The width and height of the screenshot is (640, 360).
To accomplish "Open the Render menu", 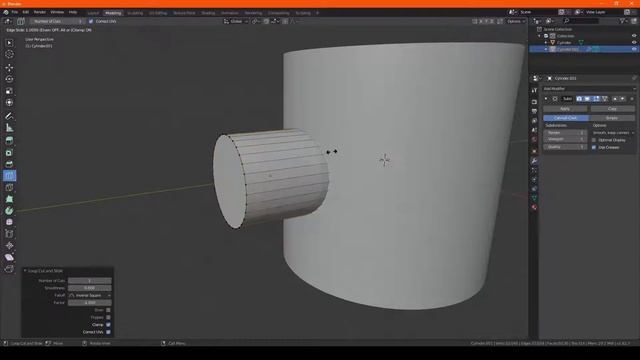I will (40, 12).
